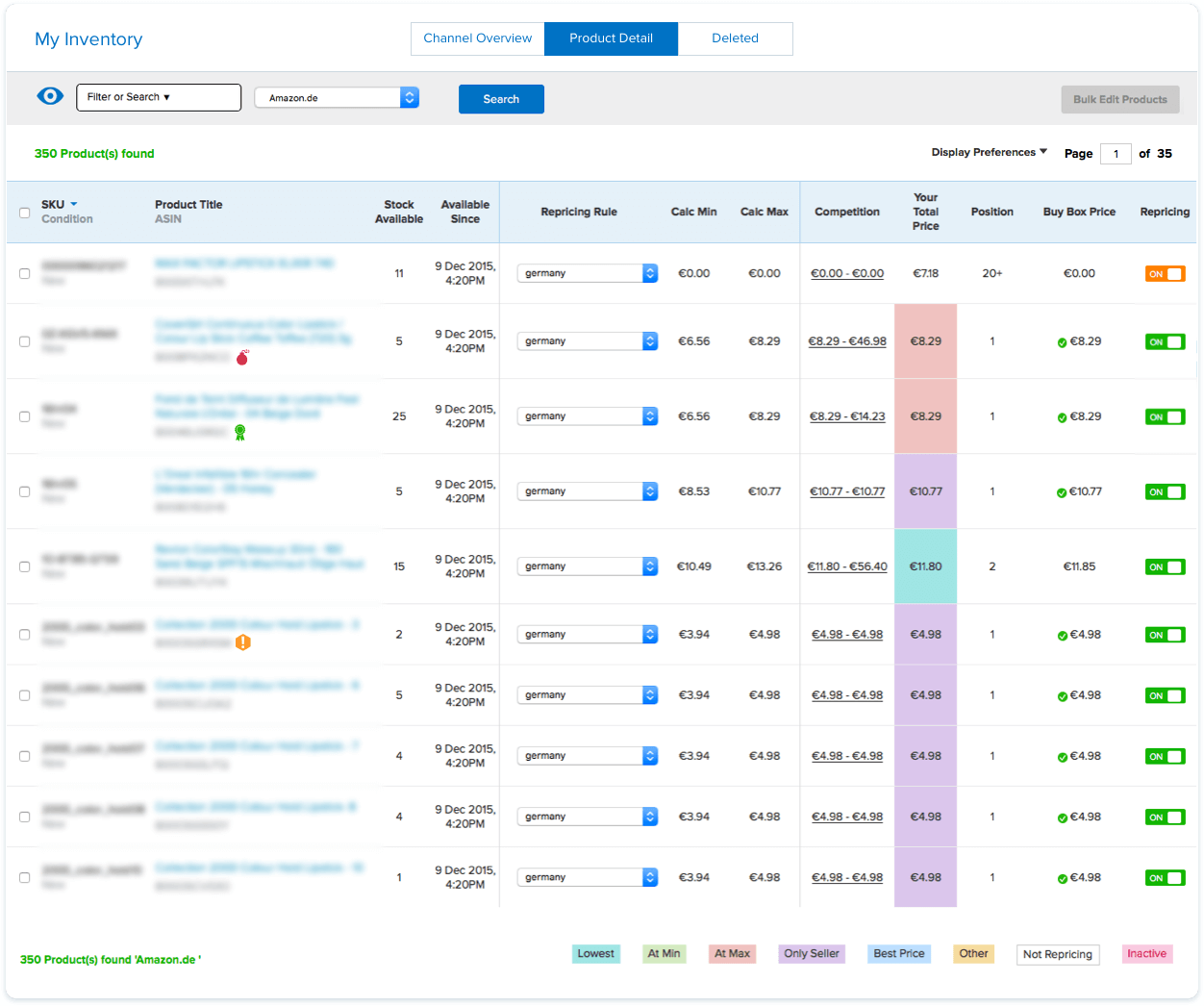This screenshot has height=1006, width=1204.
Task: Select the Product Detail tab
Action: click(x=611, y=38)
